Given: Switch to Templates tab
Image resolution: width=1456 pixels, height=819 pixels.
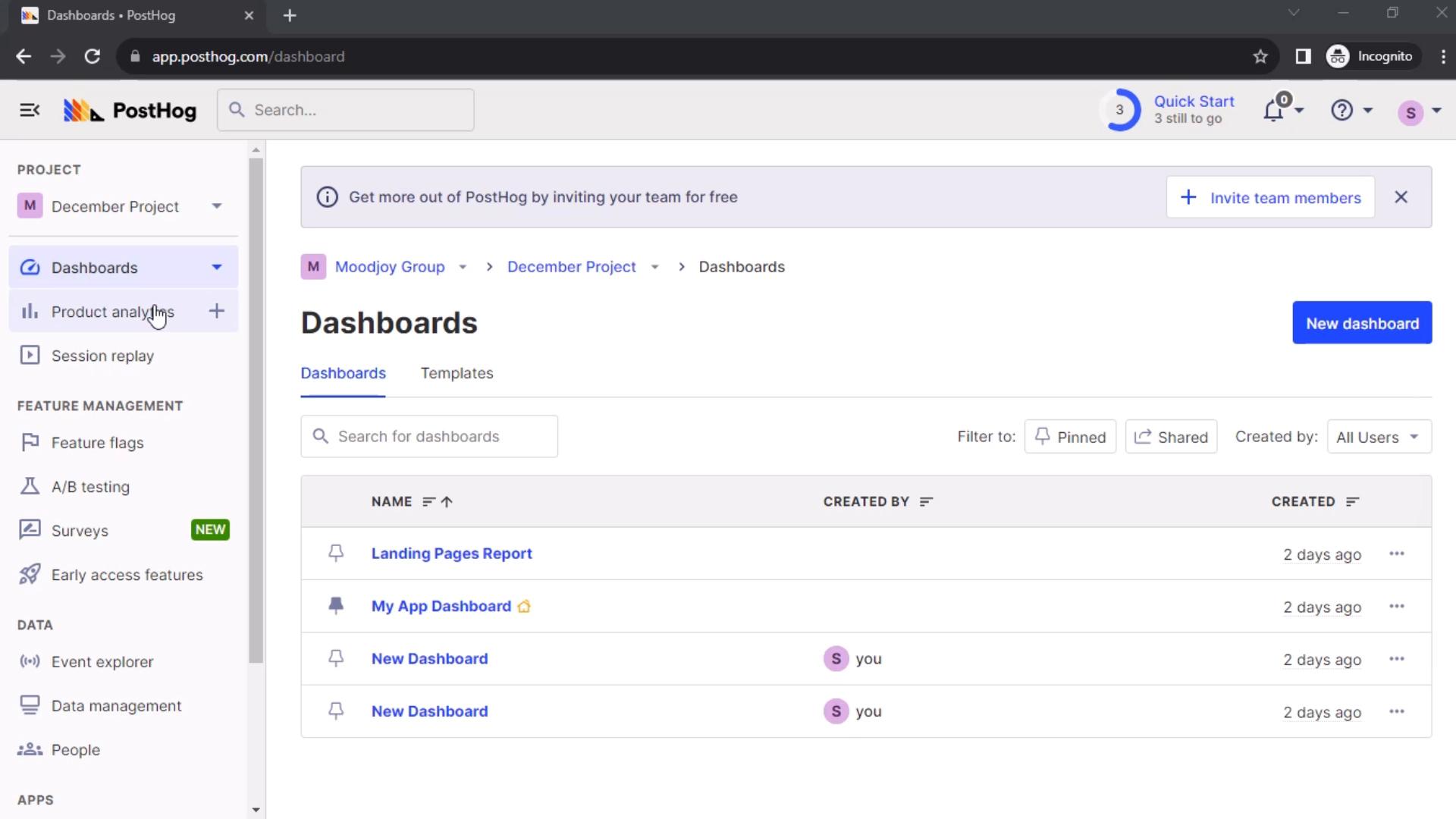Looking at the screenshot, I should point(457,373).
